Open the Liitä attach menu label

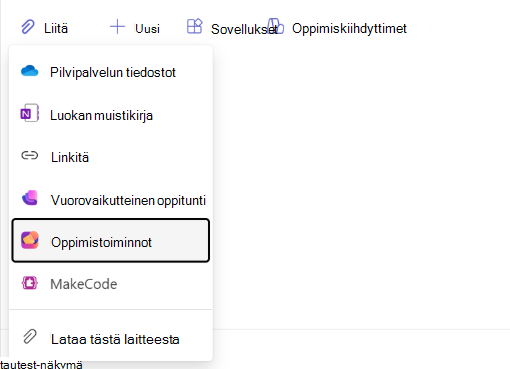[x=56, y=29]
